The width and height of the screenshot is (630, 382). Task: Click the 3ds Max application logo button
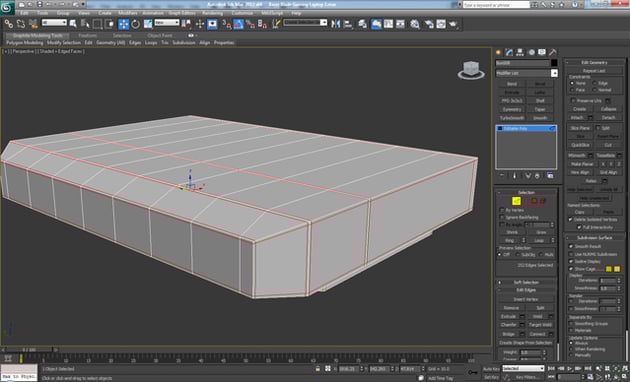[x=7, y=7]
